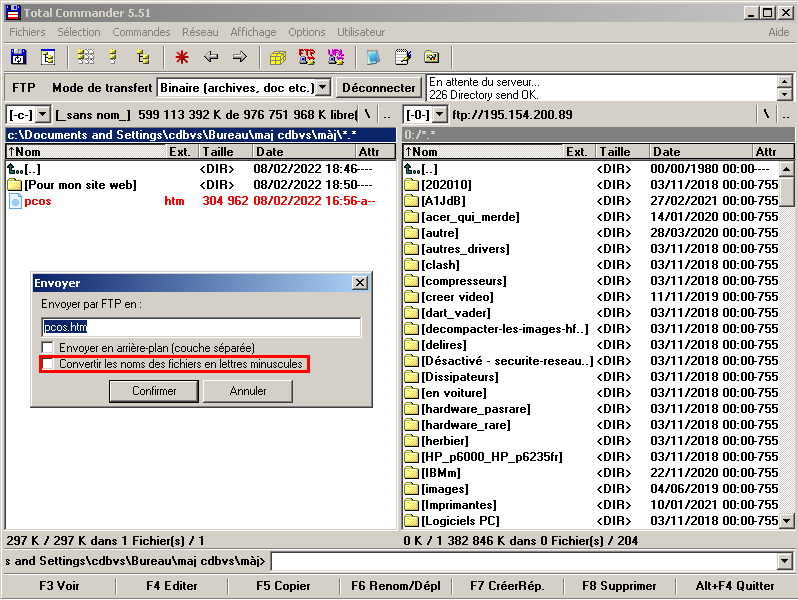Image resolution: width=798 pixels, height=600 pixels.
Task: Open the right drive [-0-] dropdown
Action: [437, 115]
